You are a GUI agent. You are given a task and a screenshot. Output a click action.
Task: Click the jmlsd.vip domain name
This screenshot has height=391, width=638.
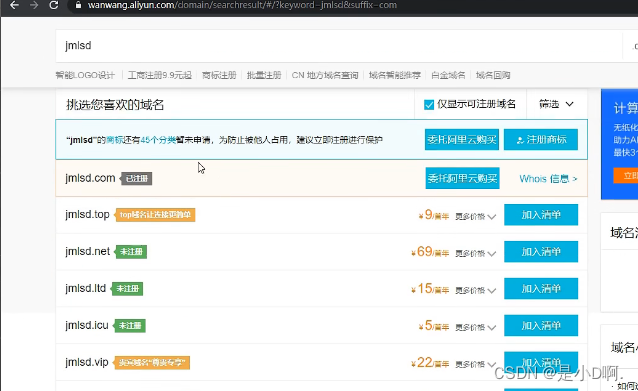pyautogui.click(x=87, y=362)
